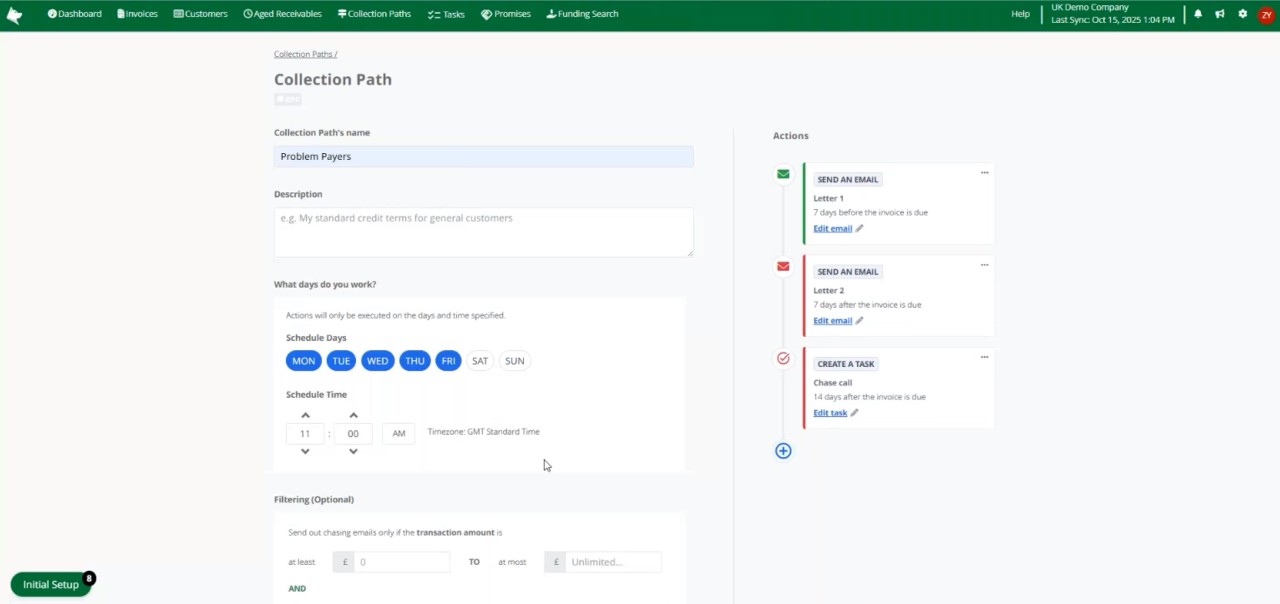Click the plus icon to add an action
The image size is (1280, 604).
783,451
